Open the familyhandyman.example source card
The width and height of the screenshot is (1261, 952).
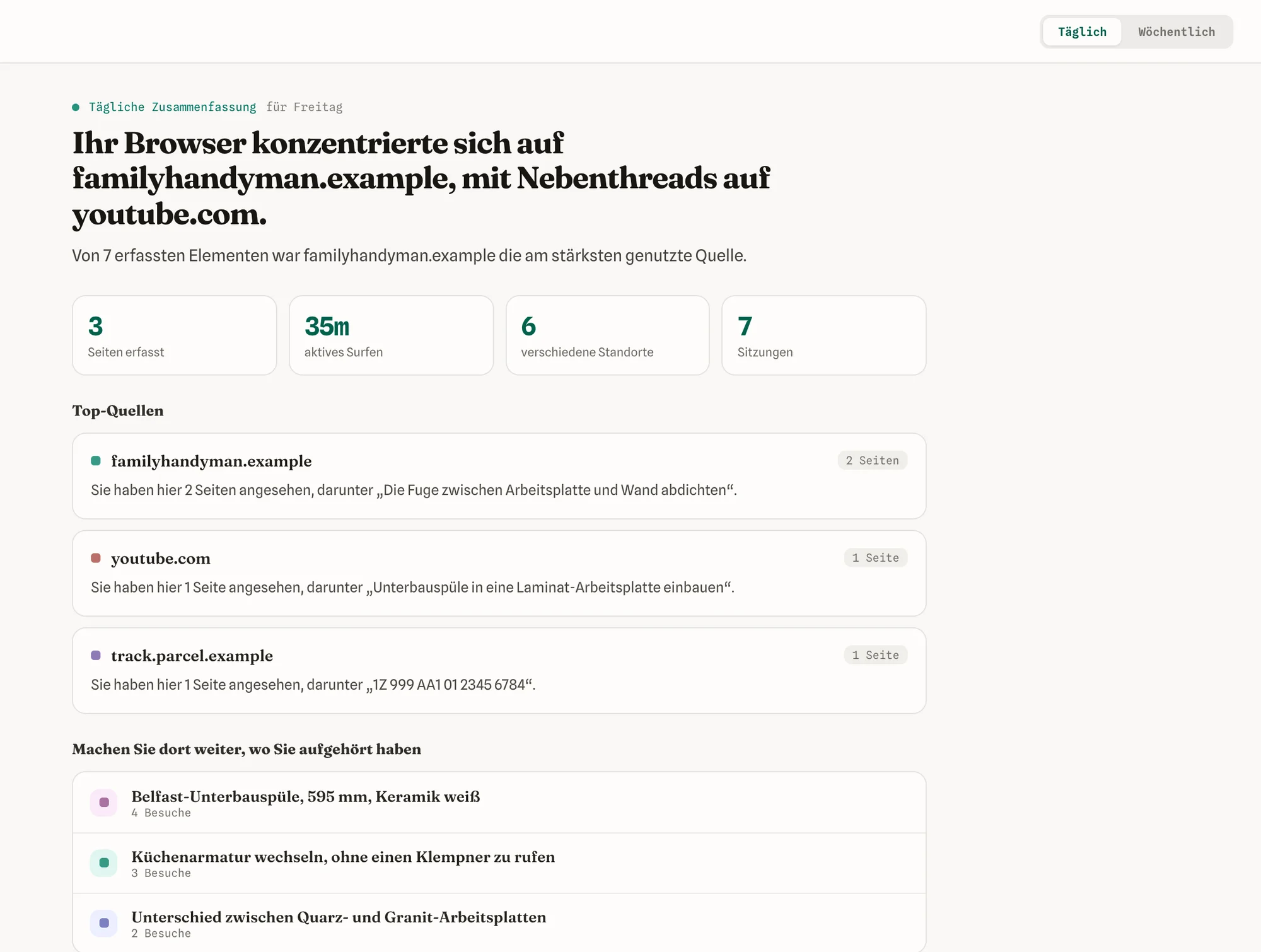click(499, 476)
